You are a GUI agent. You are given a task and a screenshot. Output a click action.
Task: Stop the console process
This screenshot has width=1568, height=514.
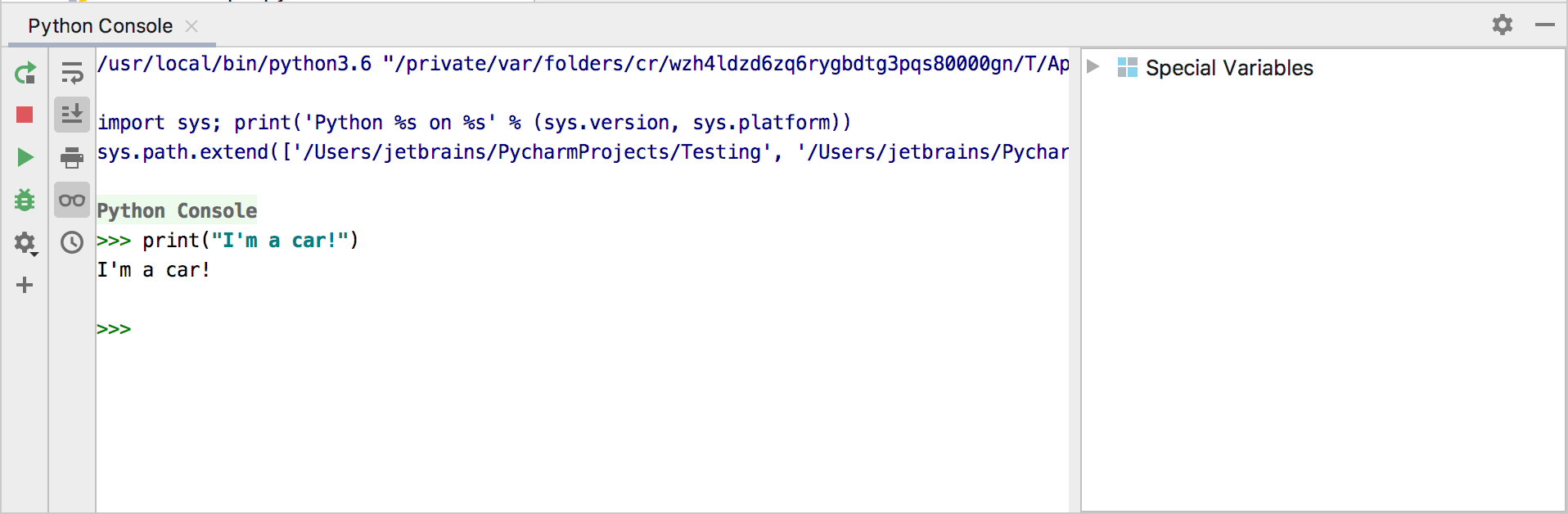pos(25,115)
